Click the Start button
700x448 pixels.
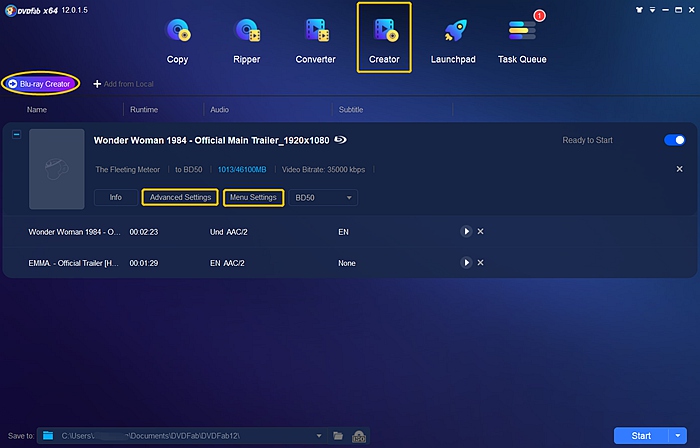[641, 436]
